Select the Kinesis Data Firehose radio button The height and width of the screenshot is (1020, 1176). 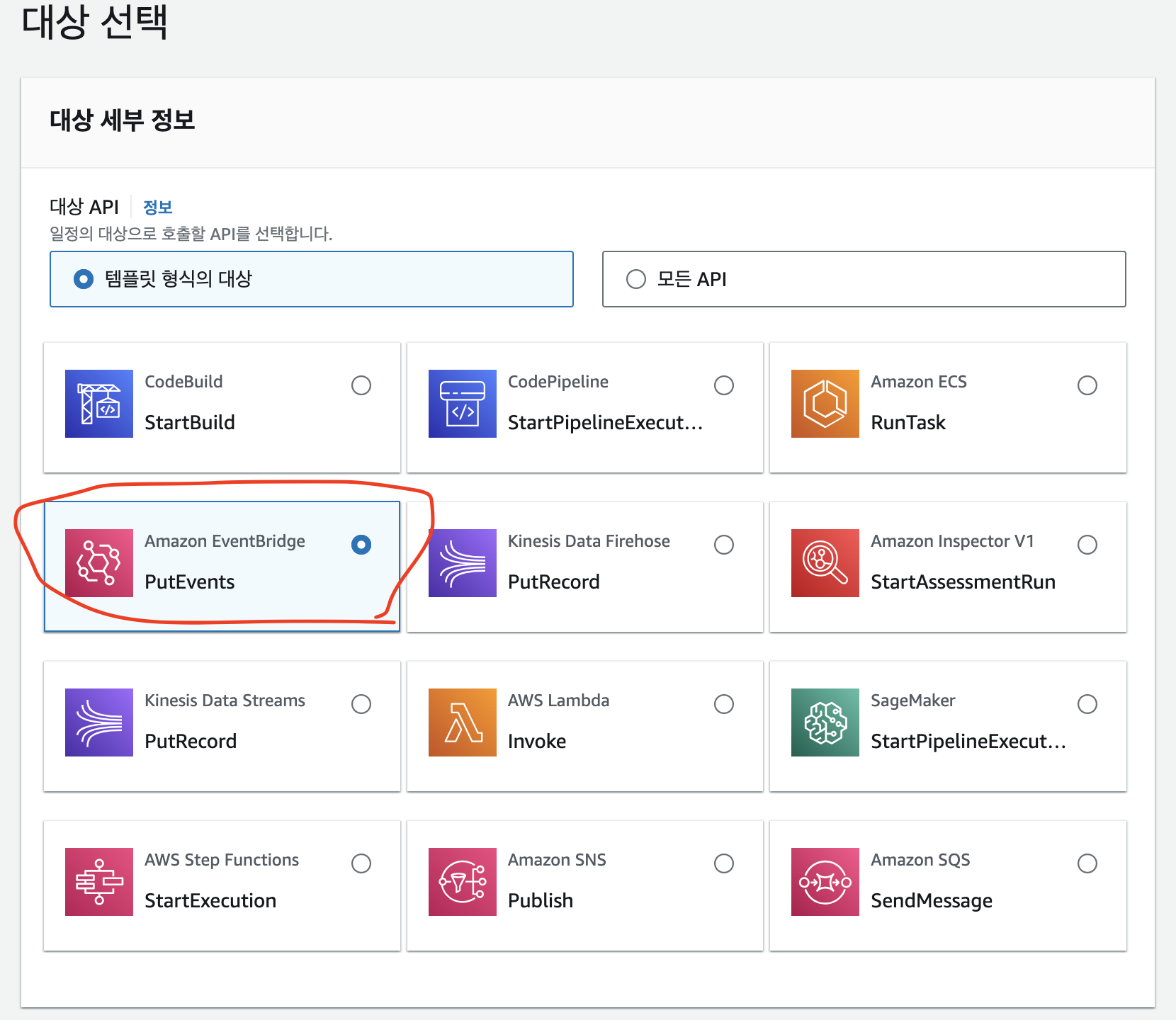(724, 545)
